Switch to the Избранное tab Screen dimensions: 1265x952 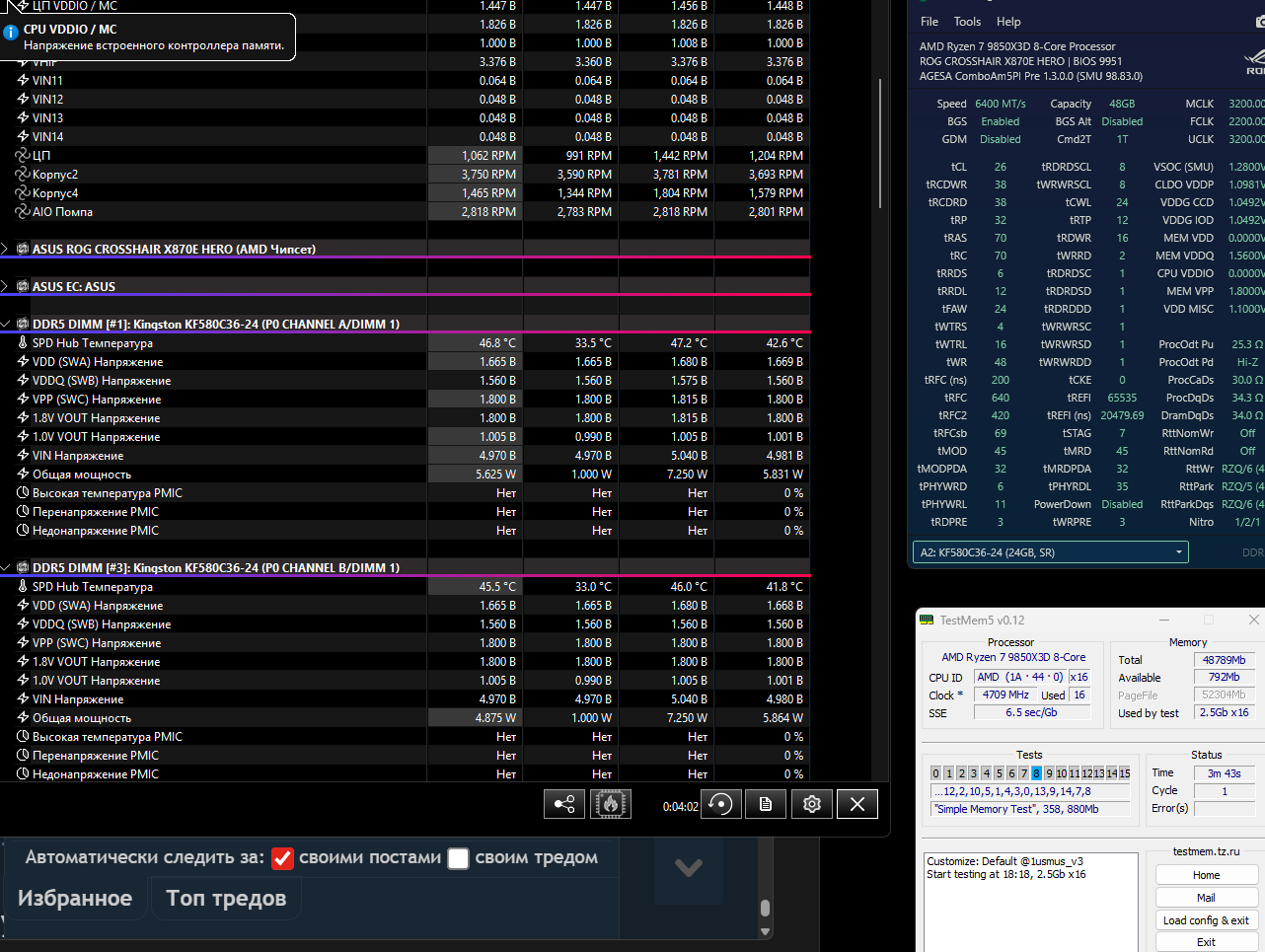pyautogui.click(x=75, y=898)
